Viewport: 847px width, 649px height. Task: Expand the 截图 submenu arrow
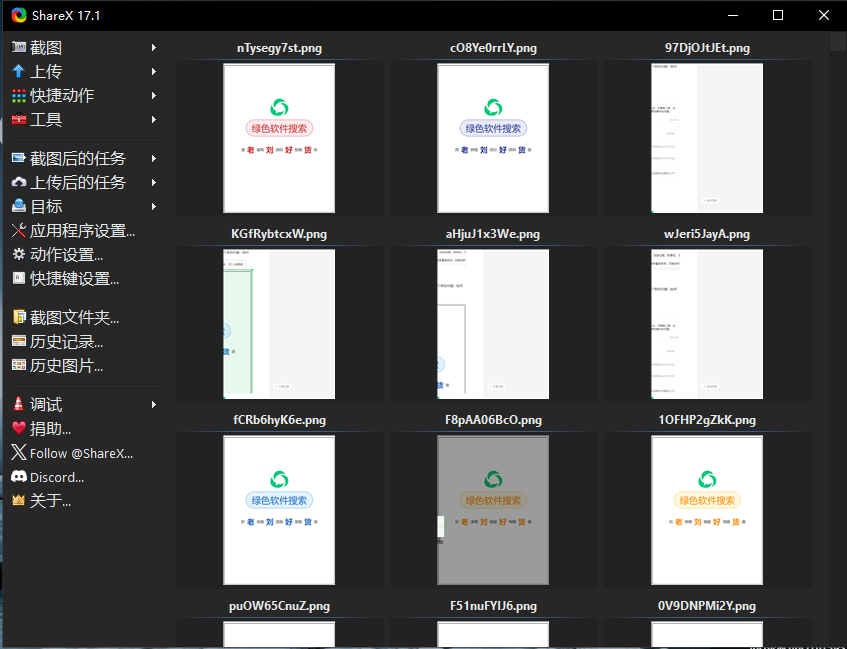pos(154,48)
